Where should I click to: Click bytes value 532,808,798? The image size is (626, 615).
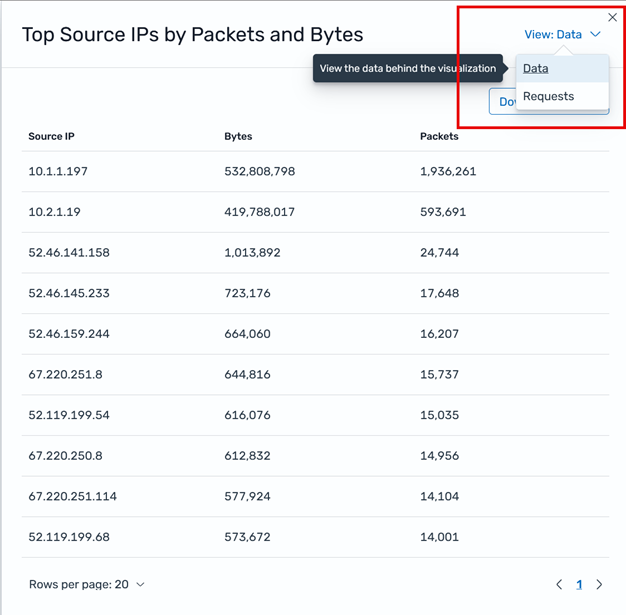[260, 171]
